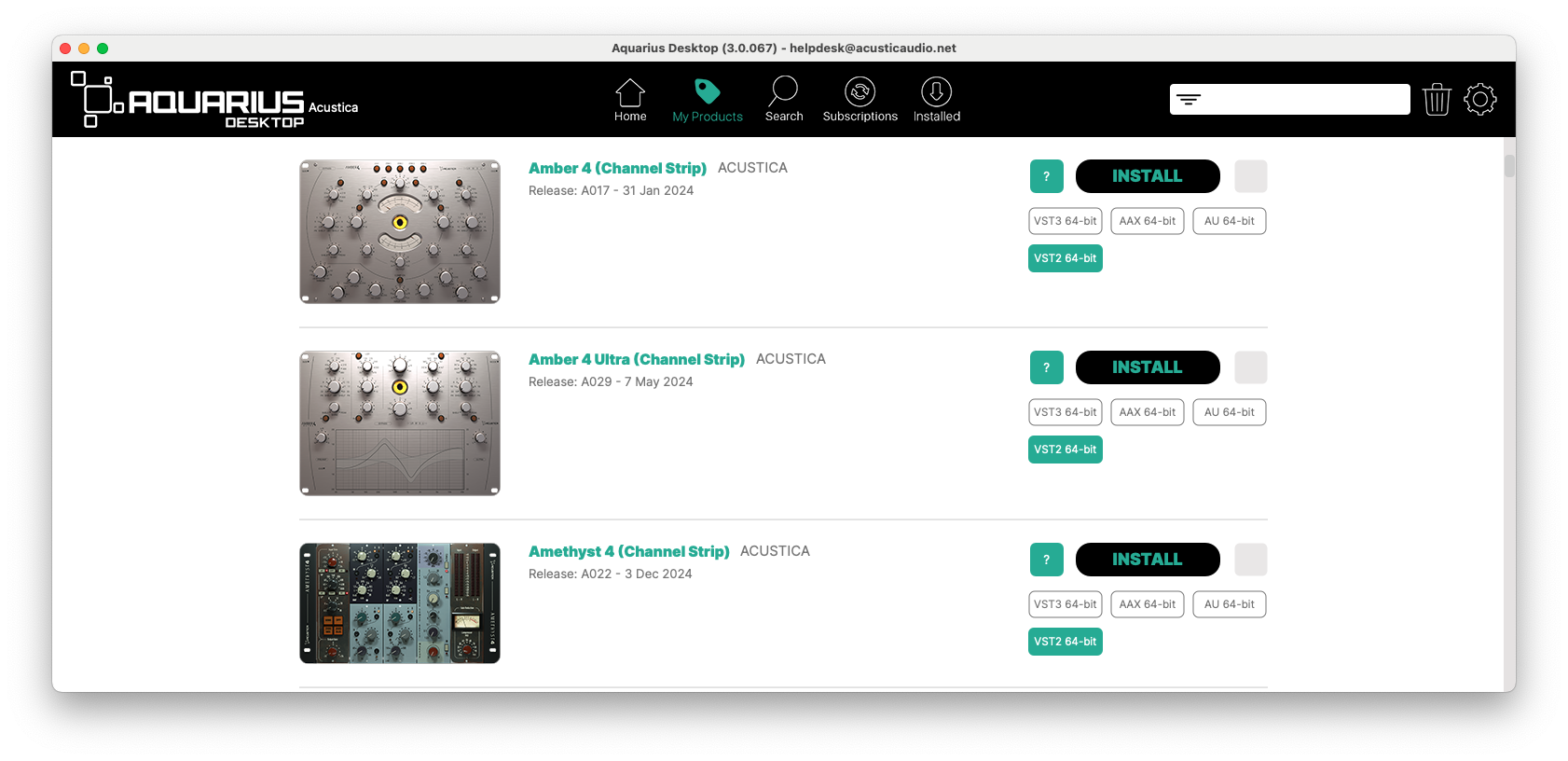The width and height of the screenshot is (1568, 761).
Task: Toggle AU 64-bit for Amber 4 (Channel Strip)
Action: [1230, 221]
